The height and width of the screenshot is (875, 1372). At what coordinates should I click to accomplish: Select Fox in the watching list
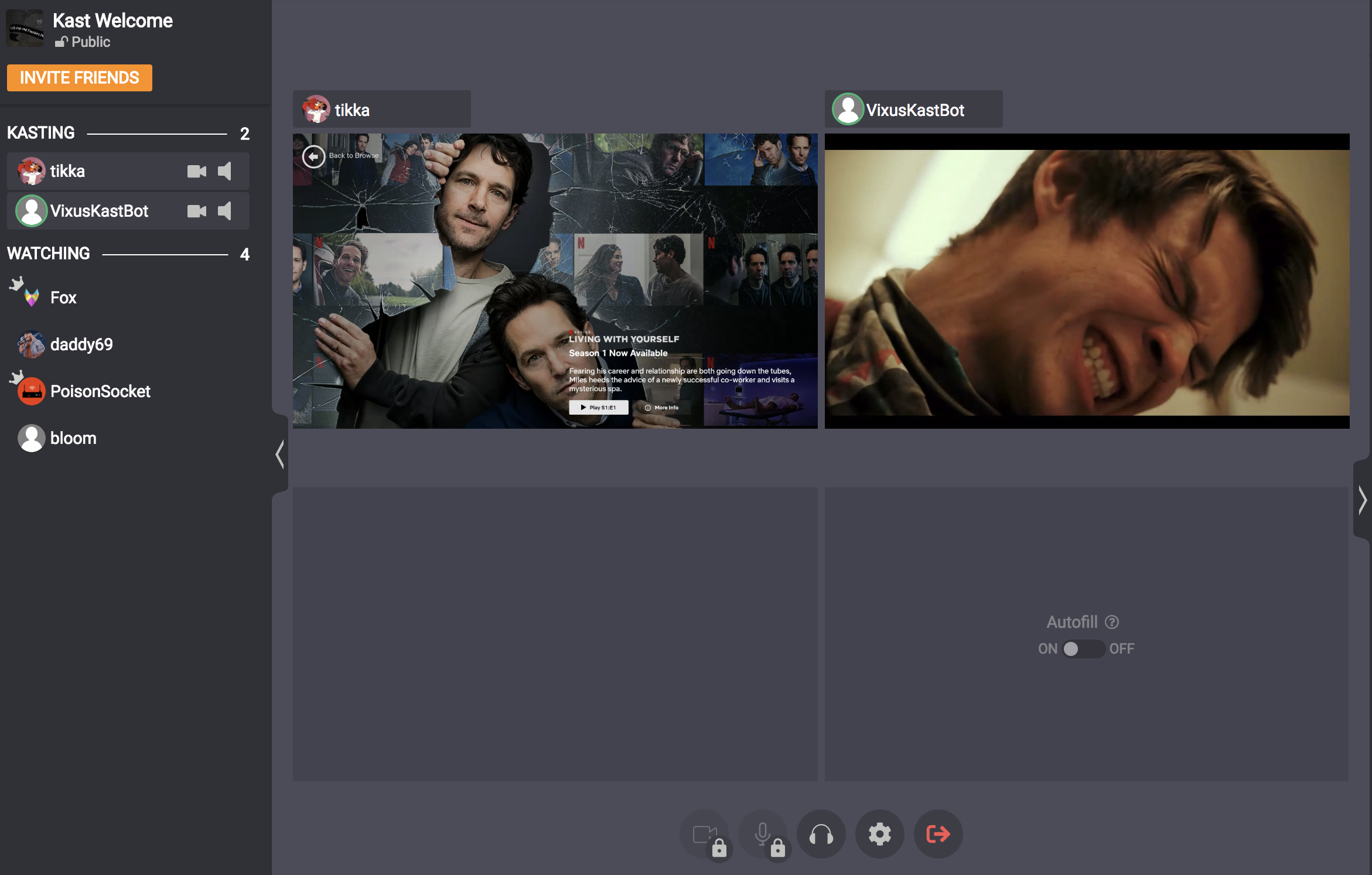pyautogui.click(x=63, y=298)
